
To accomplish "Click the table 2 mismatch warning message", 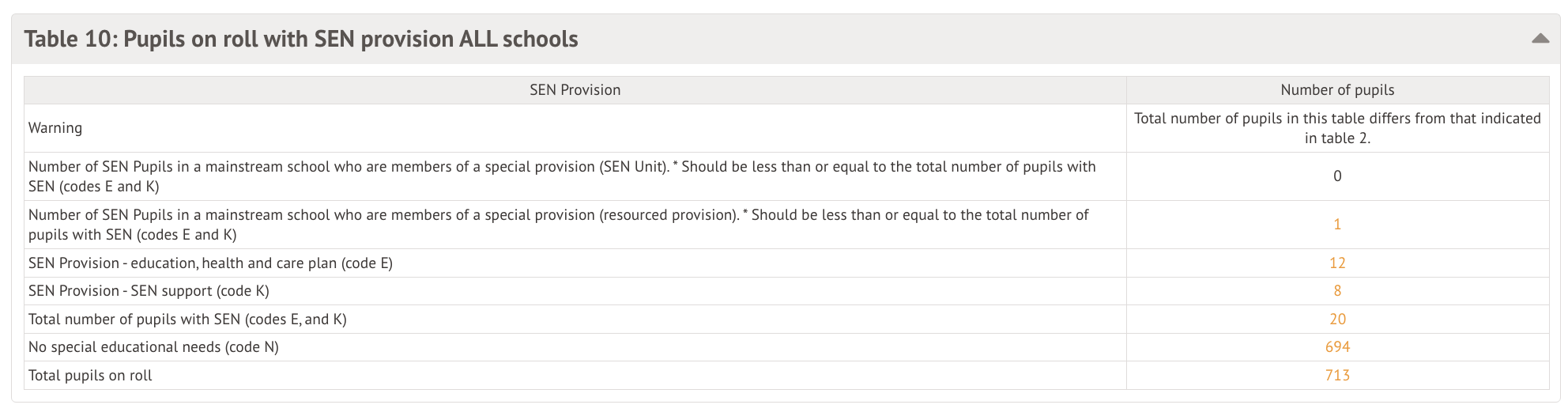I will click(1337, 128).
